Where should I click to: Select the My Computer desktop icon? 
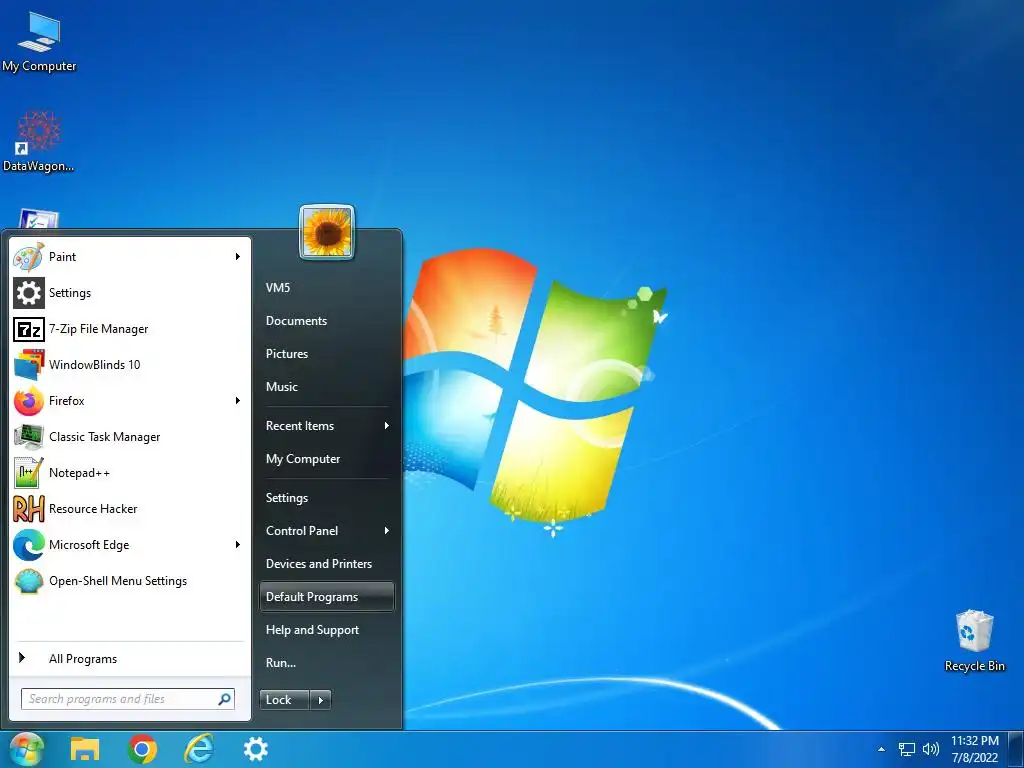pos(39,42)
